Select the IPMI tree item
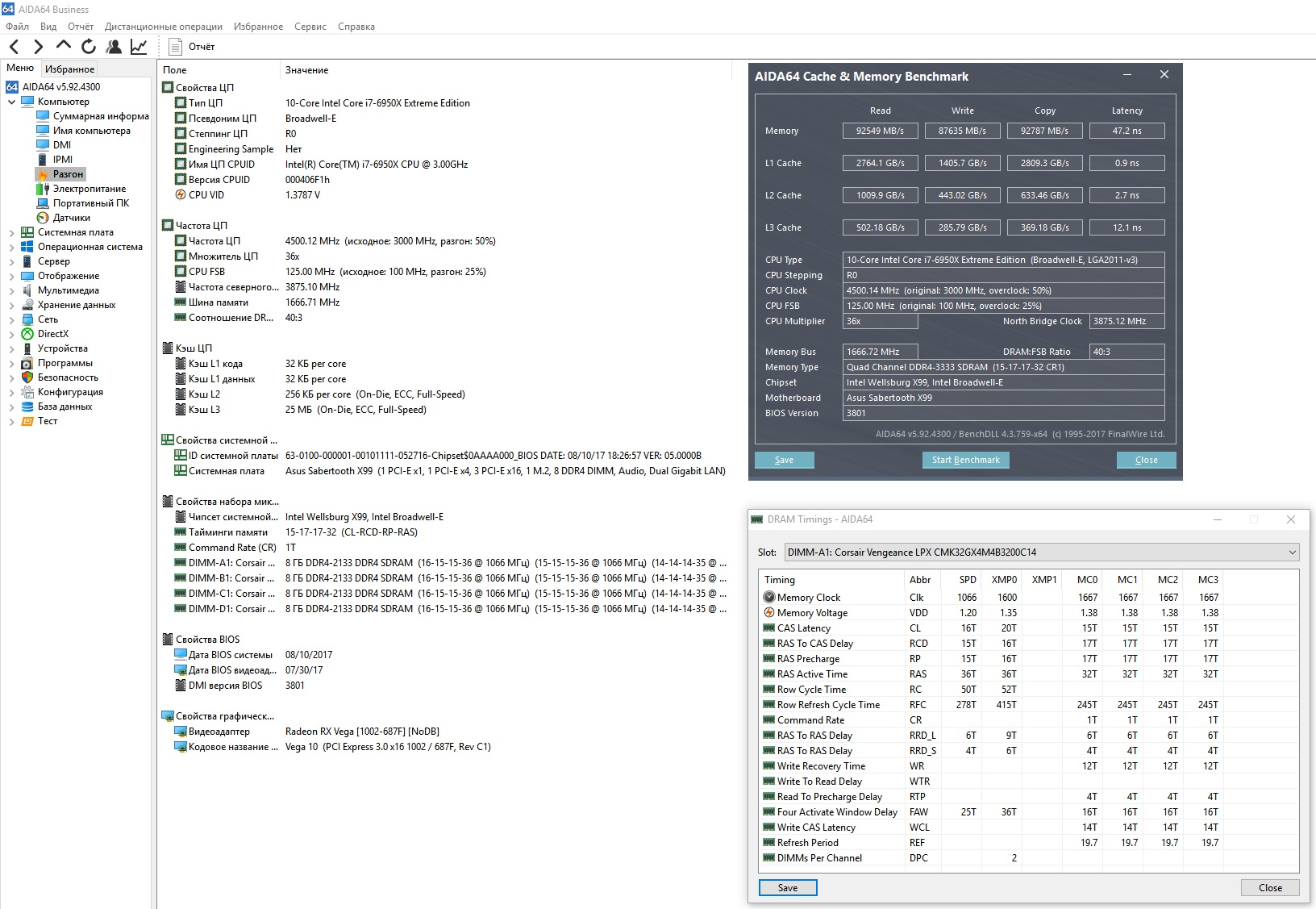This screenshot has width=1316, height=909. (x=63, y=160)
